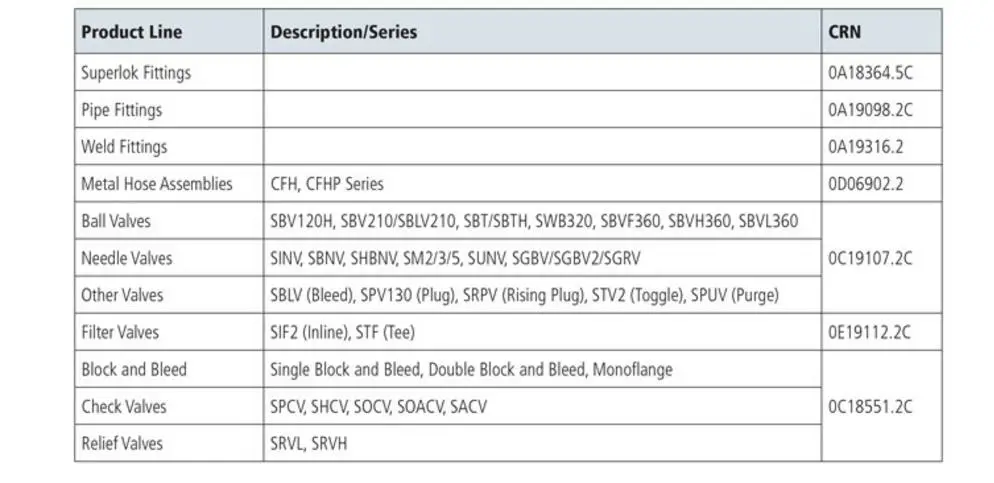Select the Other Valves cell
This screenshot has height=483, width=994.
coord(122,295)
